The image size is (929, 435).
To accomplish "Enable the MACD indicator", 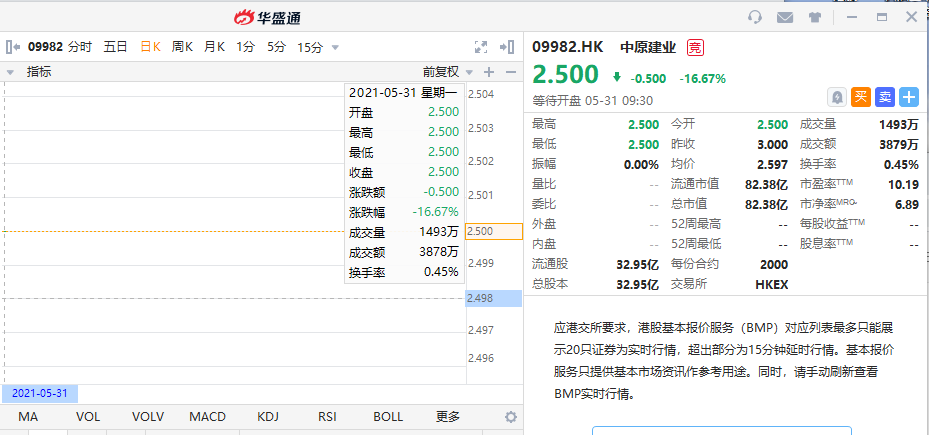I will point(207,417).
